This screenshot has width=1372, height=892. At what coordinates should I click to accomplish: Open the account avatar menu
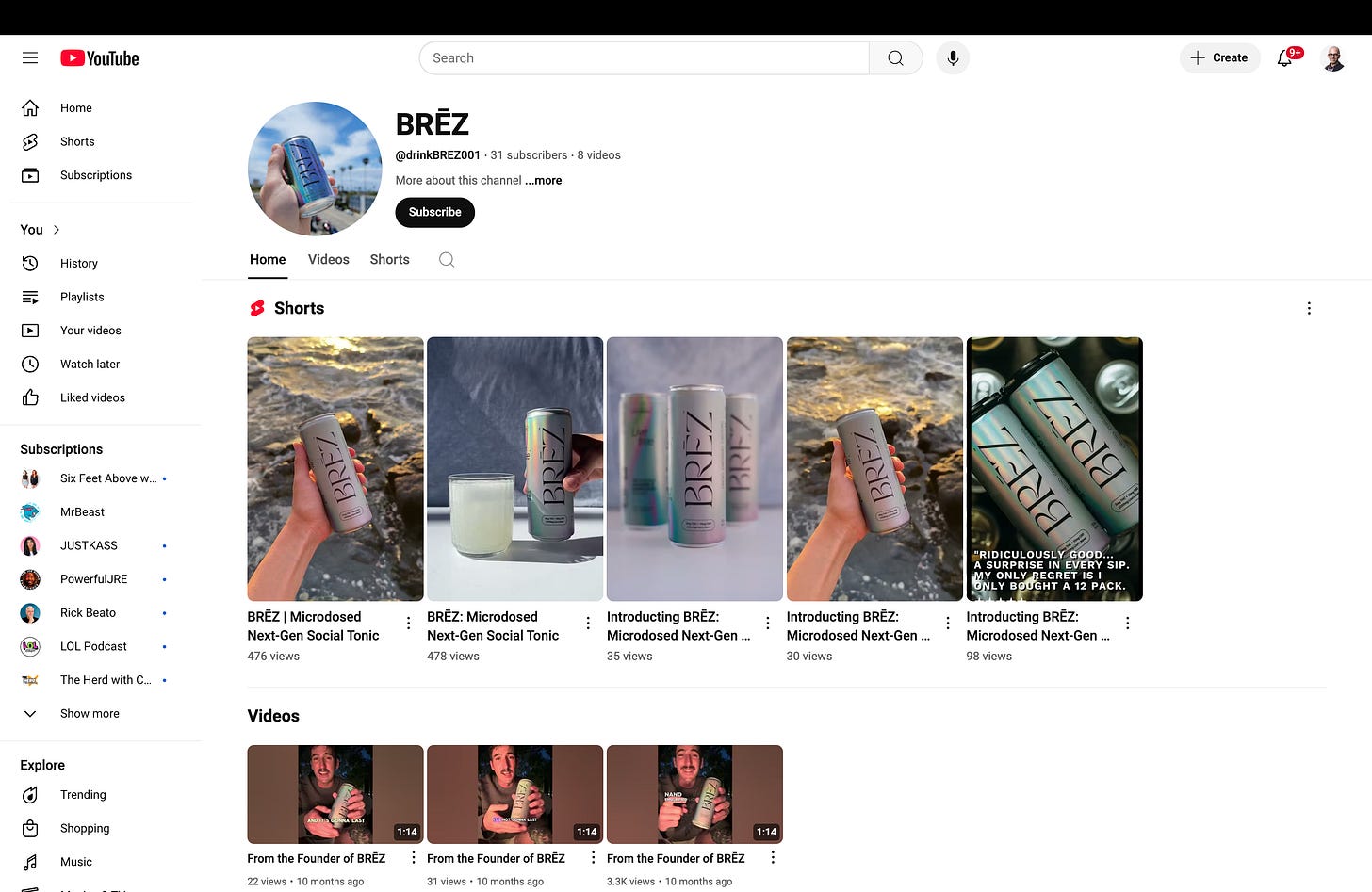pos(1332,58)
